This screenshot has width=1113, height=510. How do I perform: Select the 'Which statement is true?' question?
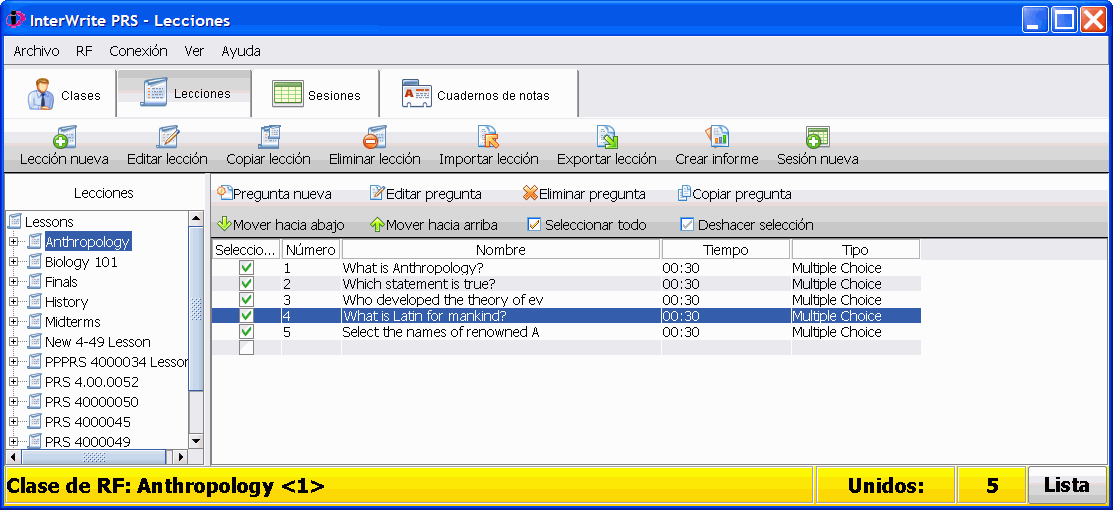pos(566,284)
